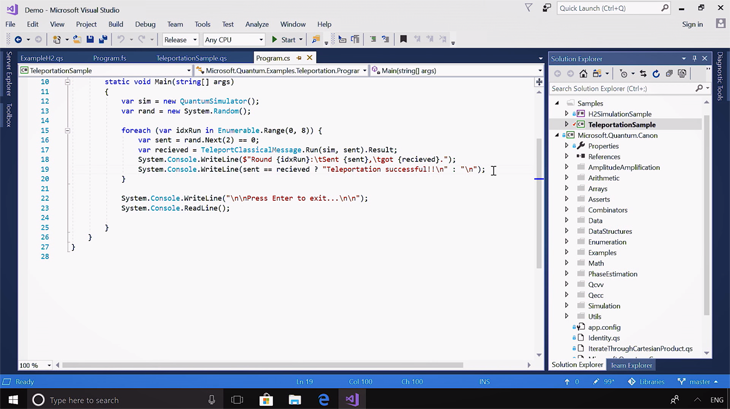The height and width of the screenshot is (409, 730).
Task: Click the notifications flag icon in title bar
Action: [528, 8]
